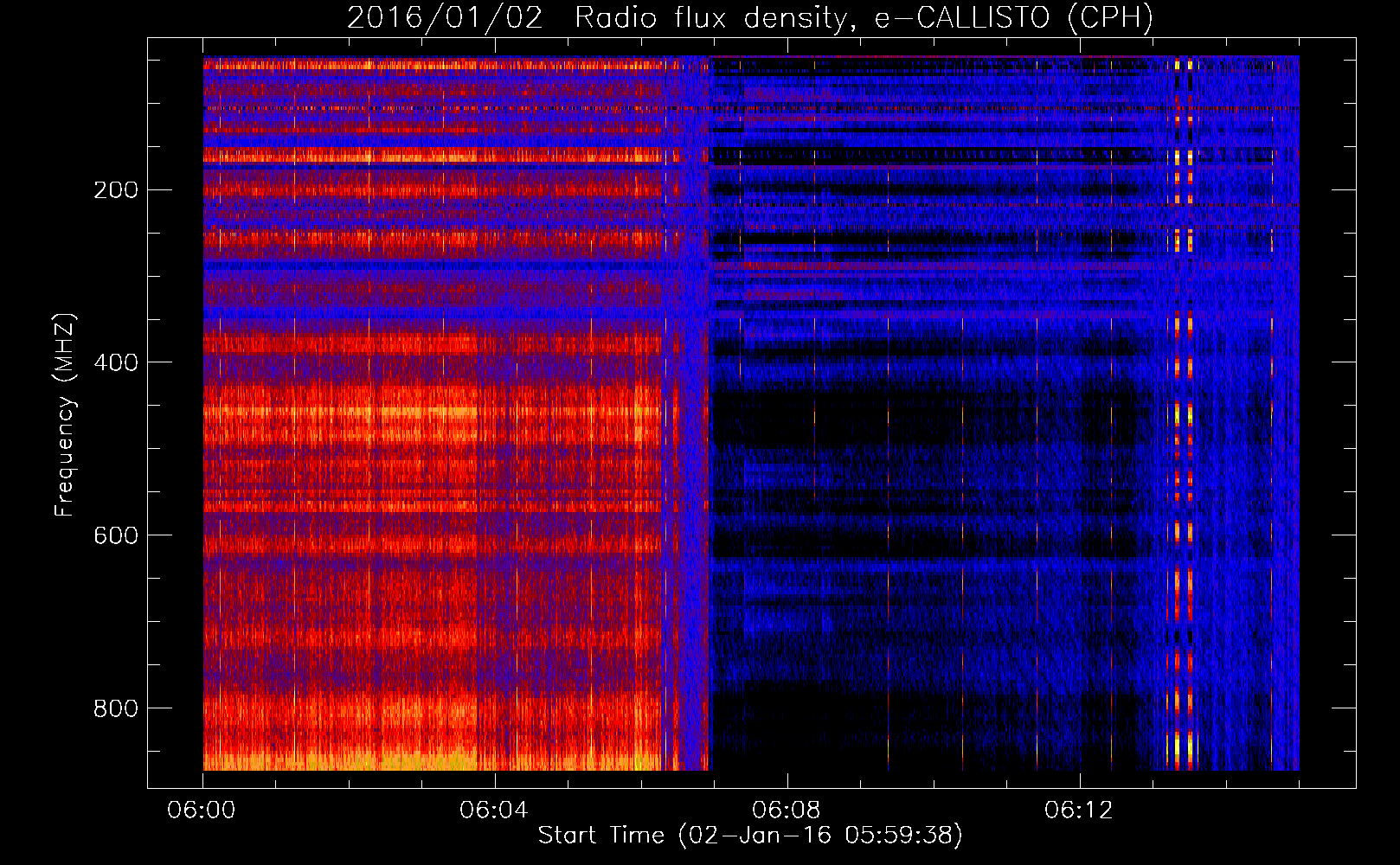Image resolution: width=1400 pixels, height=865 pixels.
Task: Click the 600 frequency tick label
Action: point(116,535)
